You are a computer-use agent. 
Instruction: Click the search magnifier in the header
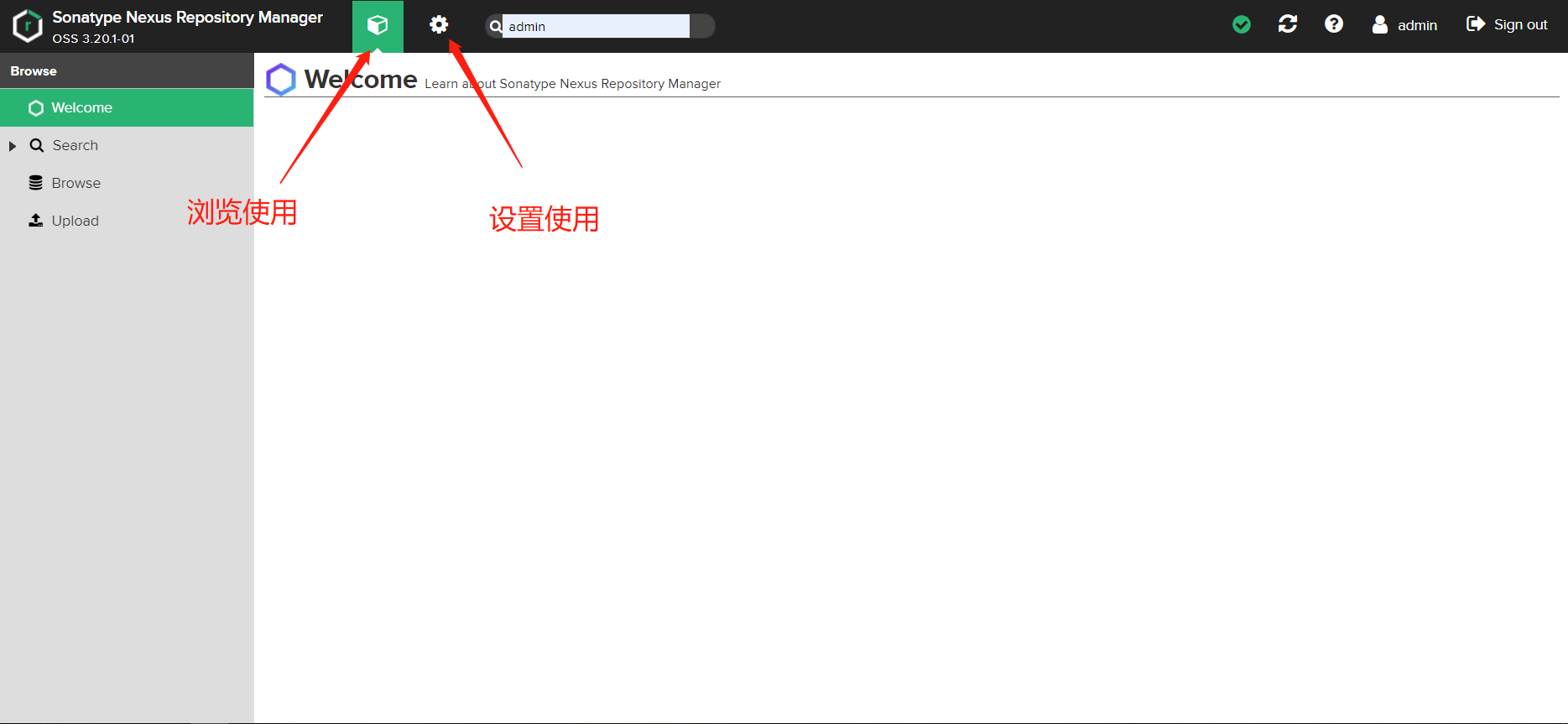tap(496, 26)
